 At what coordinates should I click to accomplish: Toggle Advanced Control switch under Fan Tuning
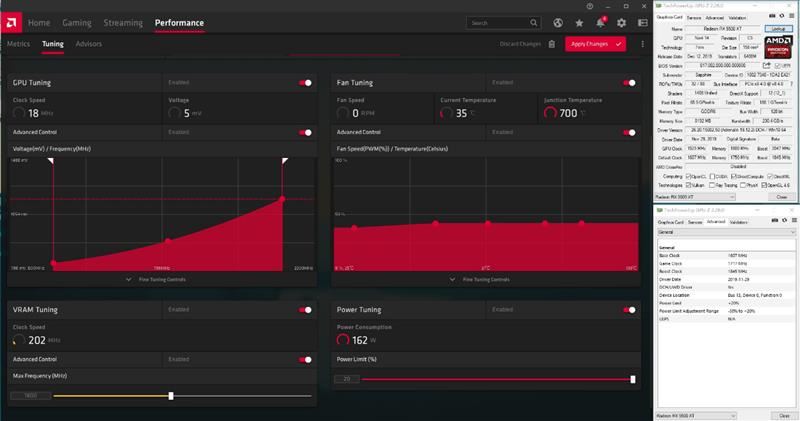point(629,133)
